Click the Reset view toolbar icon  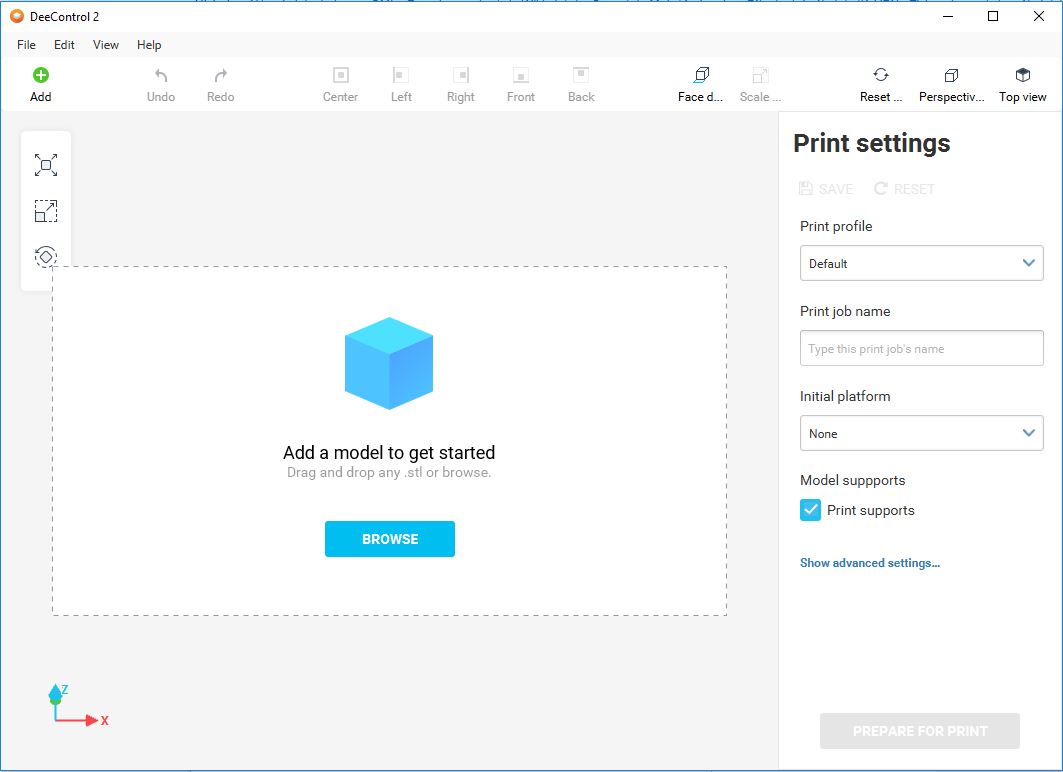[x=880, y=76]
